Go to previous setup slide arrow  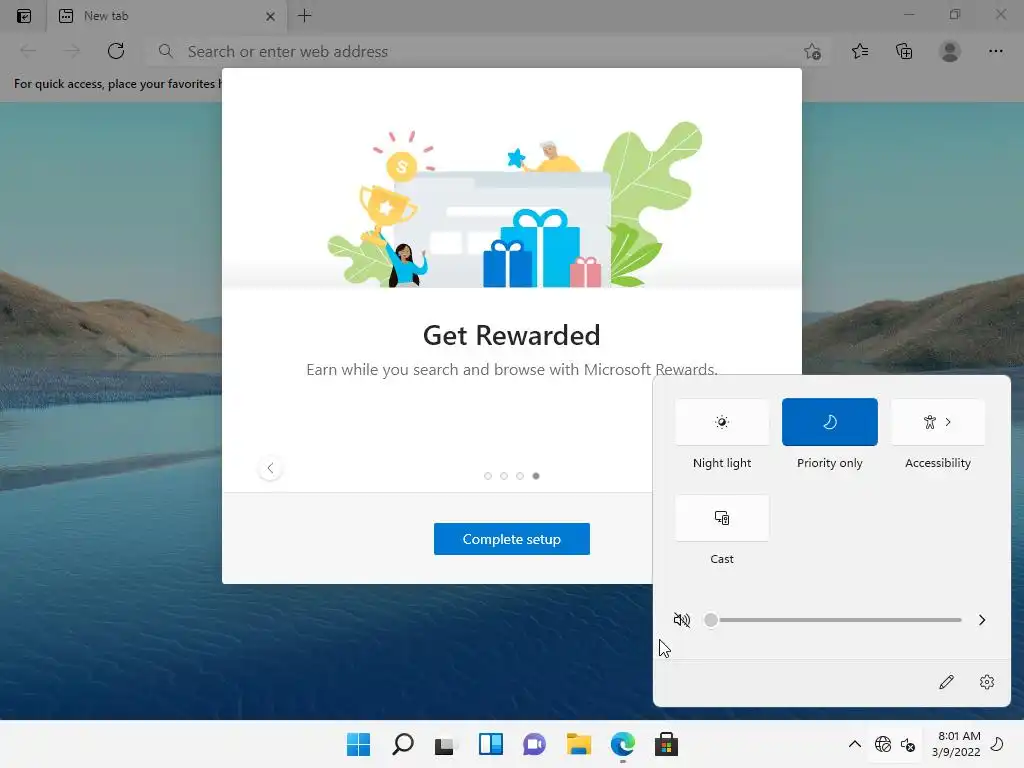click(x=270, y=468)
